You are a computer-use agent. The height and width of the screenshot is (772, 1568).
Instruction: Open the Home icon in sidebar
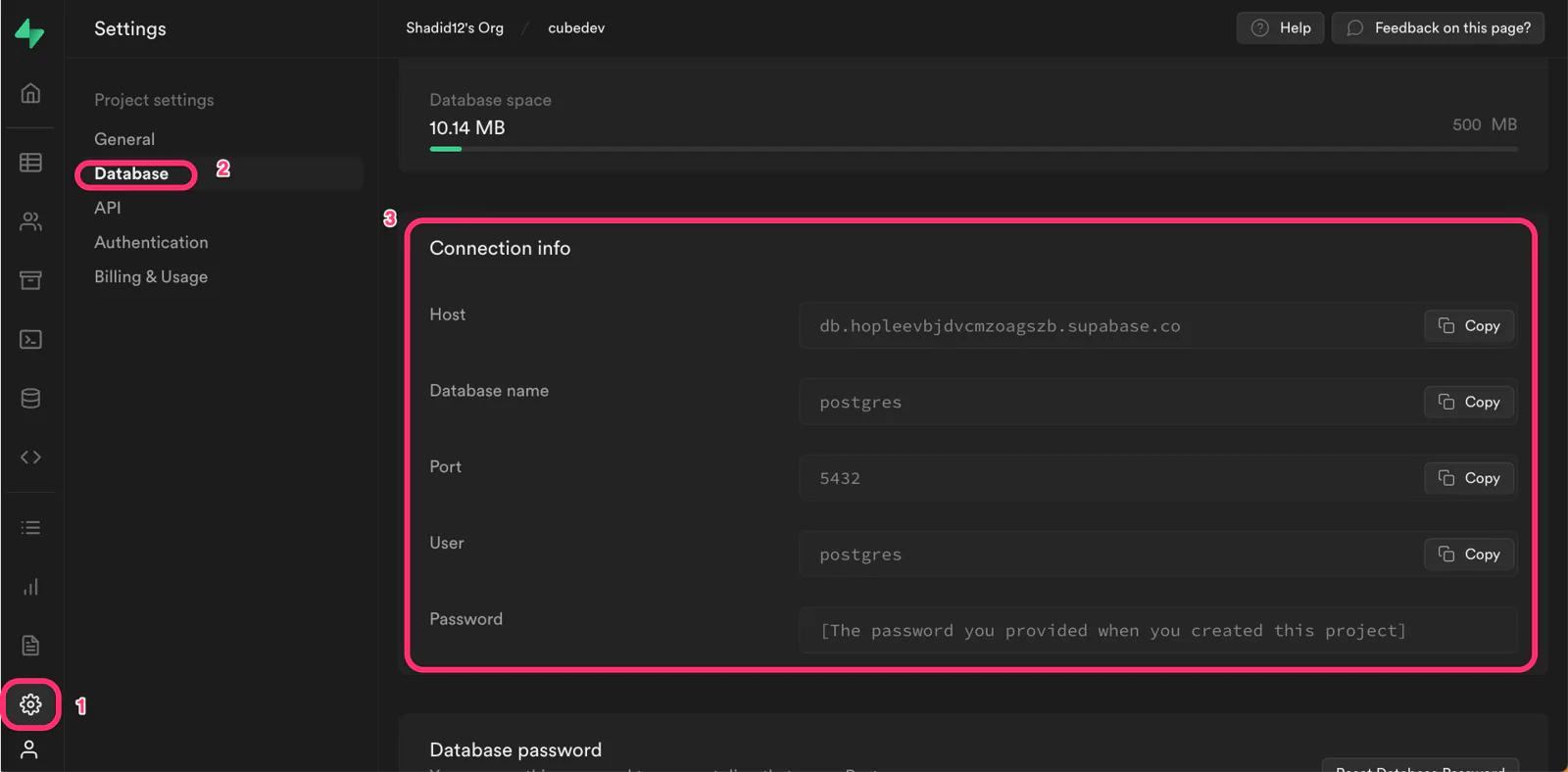[x=30, y=93]
